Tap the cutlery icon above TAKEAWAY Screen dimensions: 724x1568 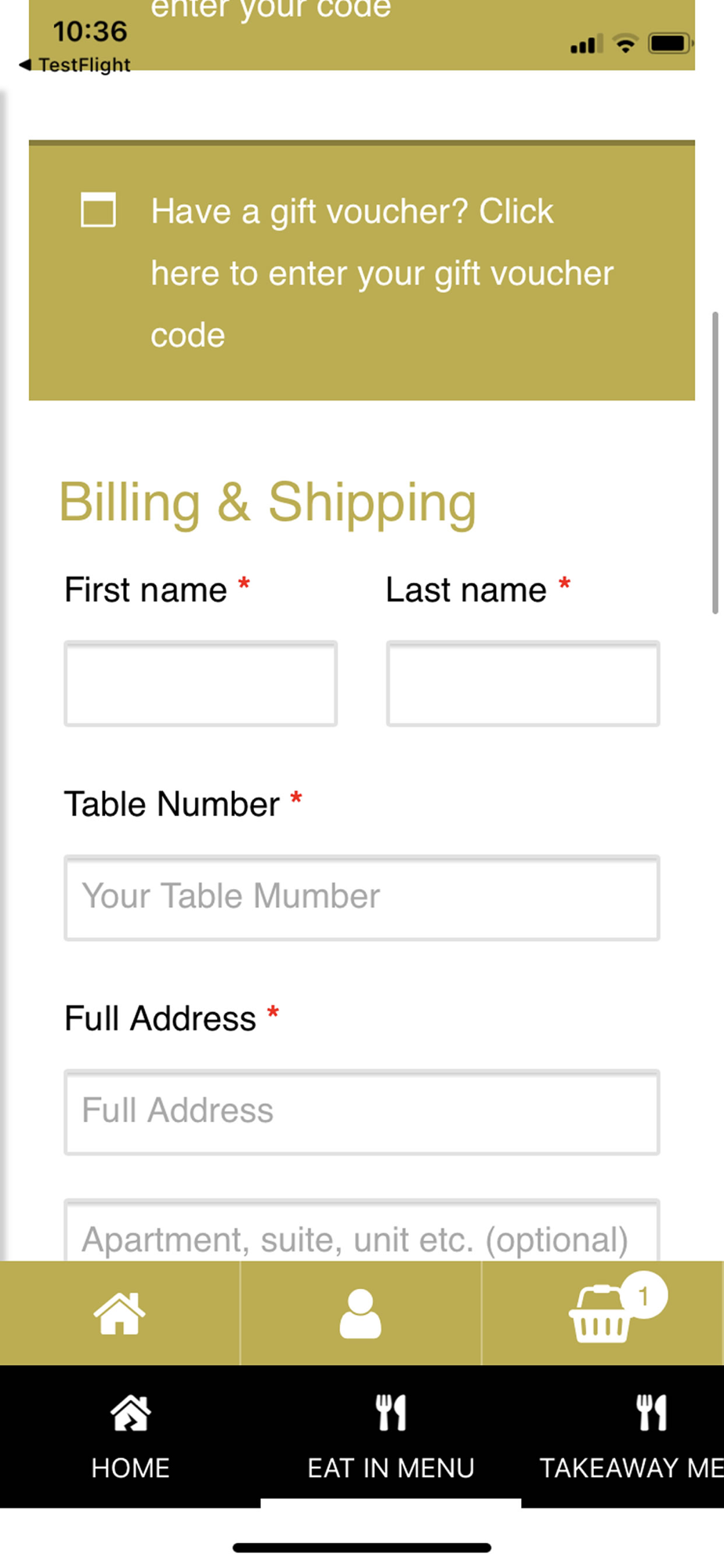(651, 1413)
